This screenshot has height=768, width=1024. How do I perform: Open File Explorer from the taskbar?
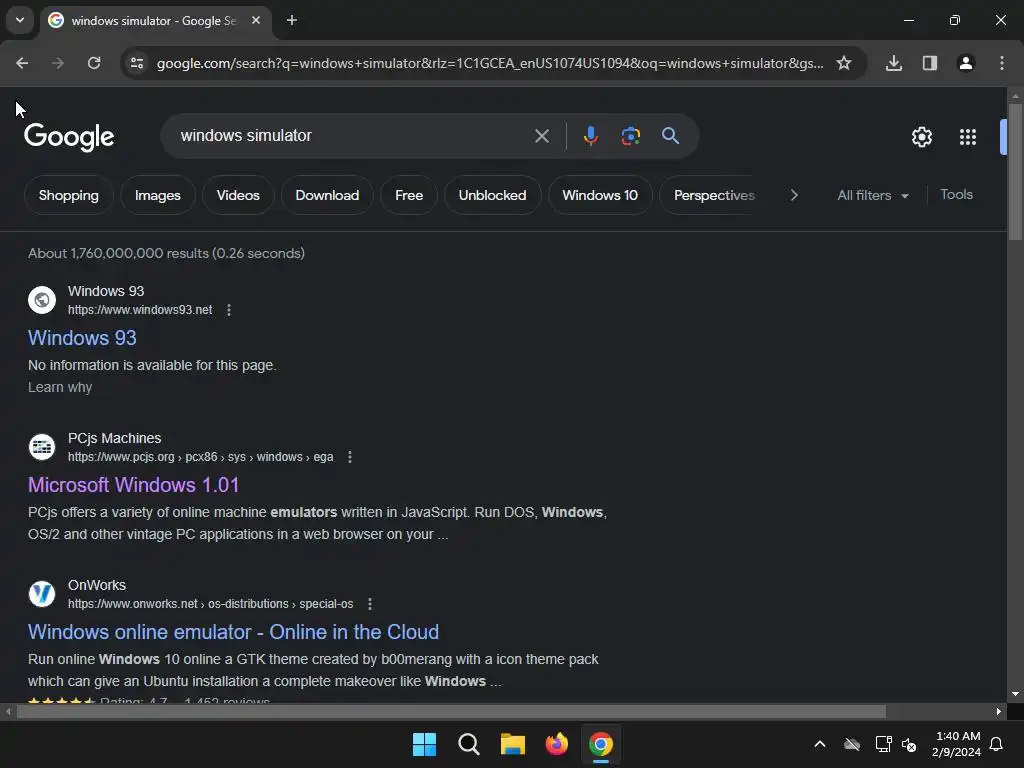(x=513, y=744)
